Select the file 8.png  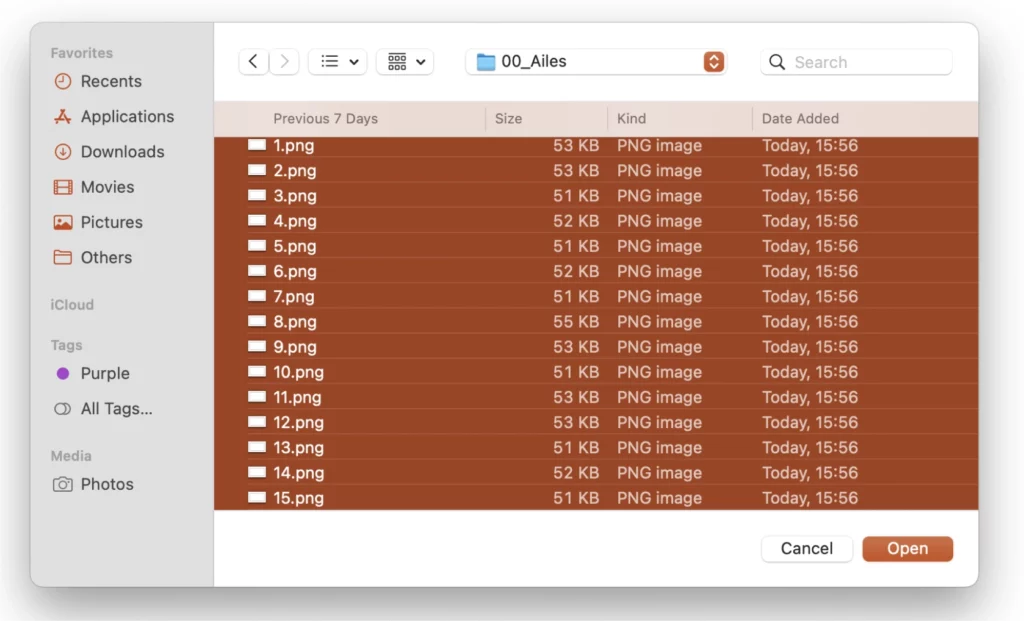pyautogui.click(x=596, y=321)
